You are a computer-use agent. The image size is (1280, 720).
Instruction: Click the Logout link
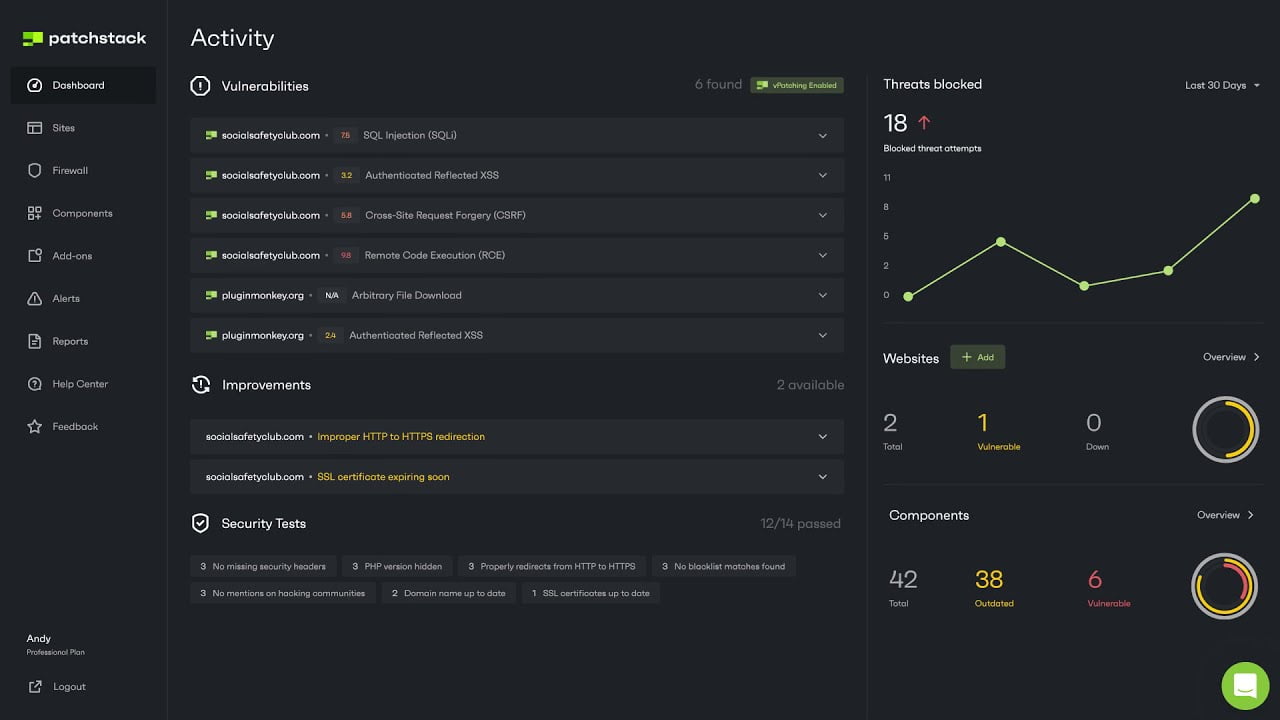point(69,687)
